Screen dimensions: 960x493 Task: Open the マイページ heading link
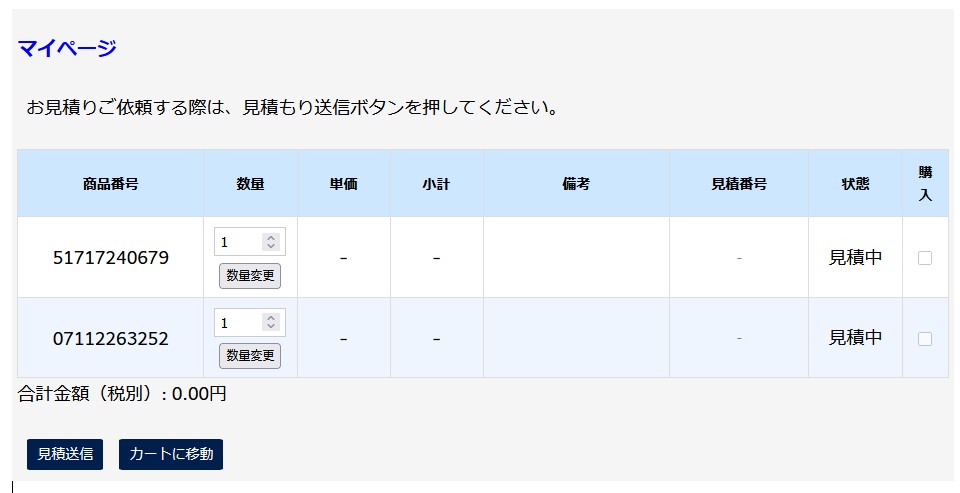pyautogui.click(x=67, y=47)
